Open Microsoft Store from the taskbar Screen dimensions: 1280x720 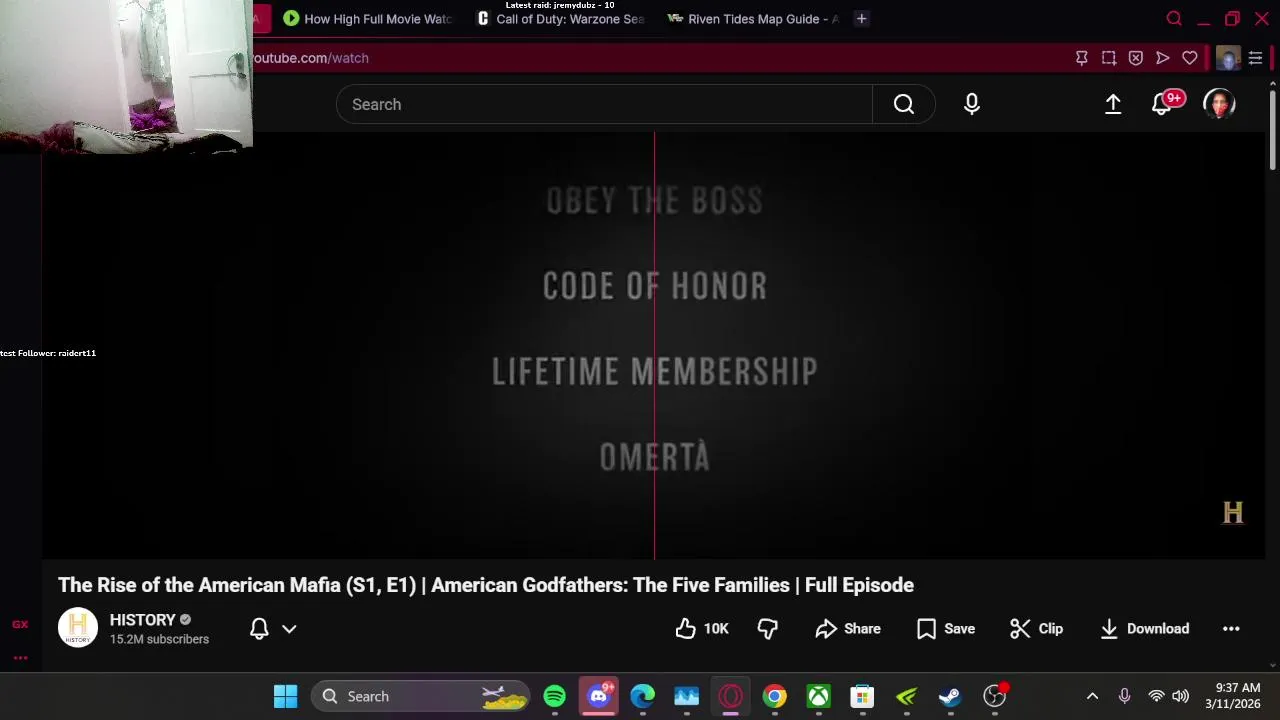point(863,696)
